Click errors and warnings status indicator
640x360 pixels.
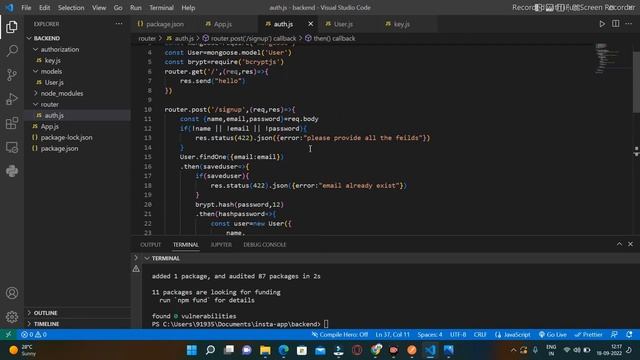pyautogui.click(x=34, y=334)
